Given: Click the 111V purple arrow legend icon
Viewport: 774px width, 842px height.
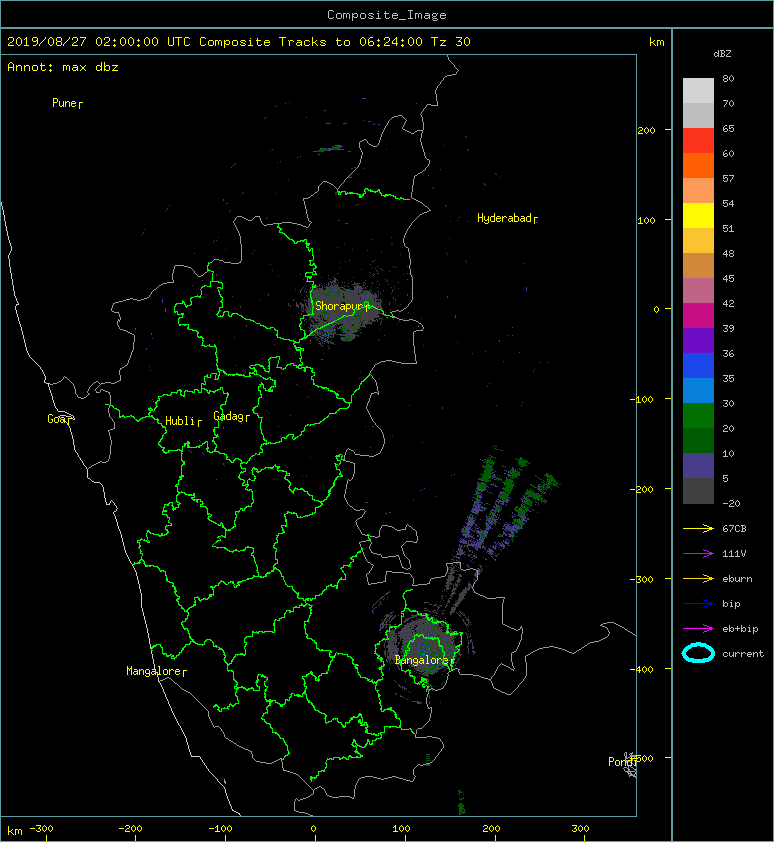Looking at the screenshot, I should pyautogui.click(x=698, y=554).
